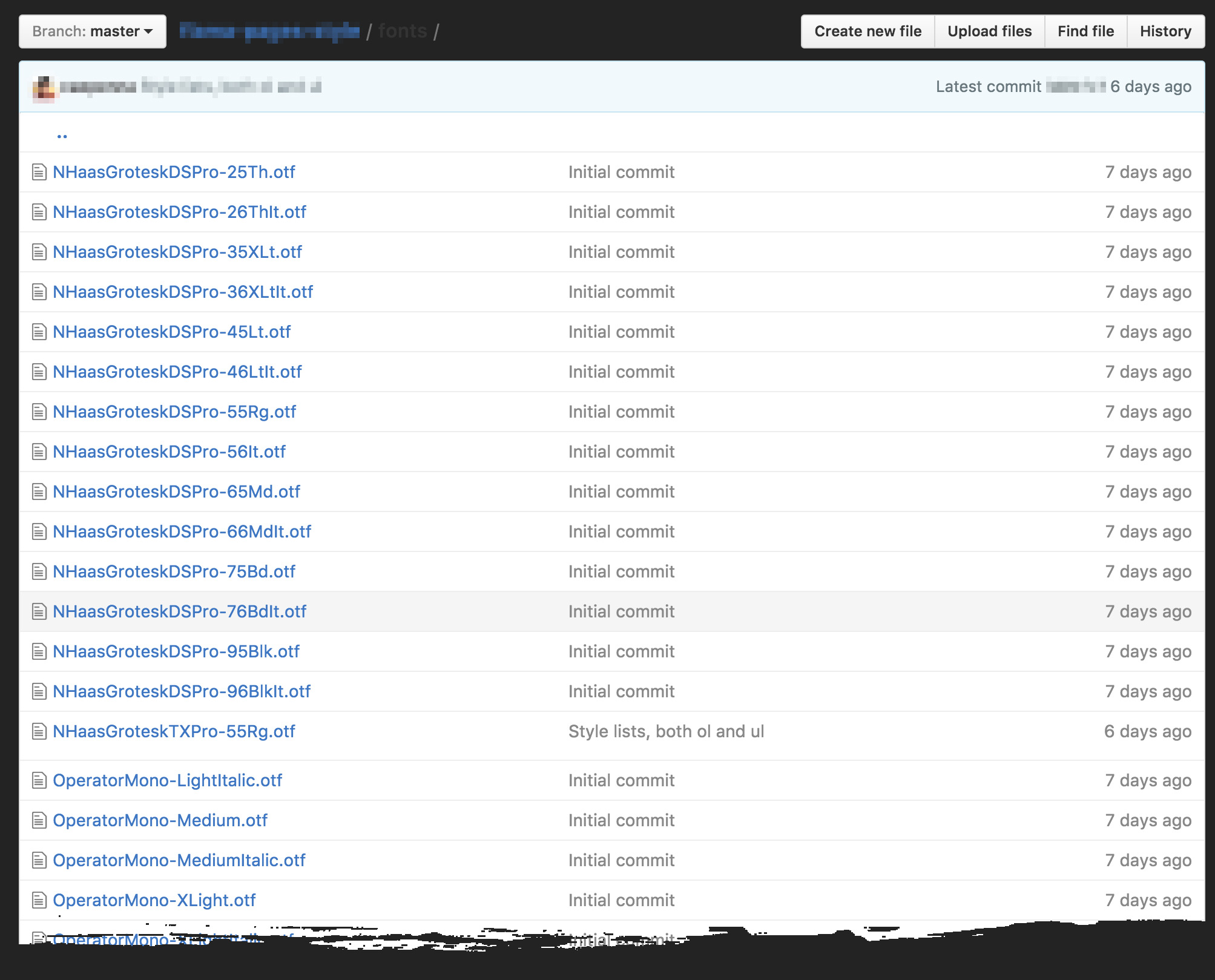Open the blurred latest commit message in header

(x=231, y=87)
